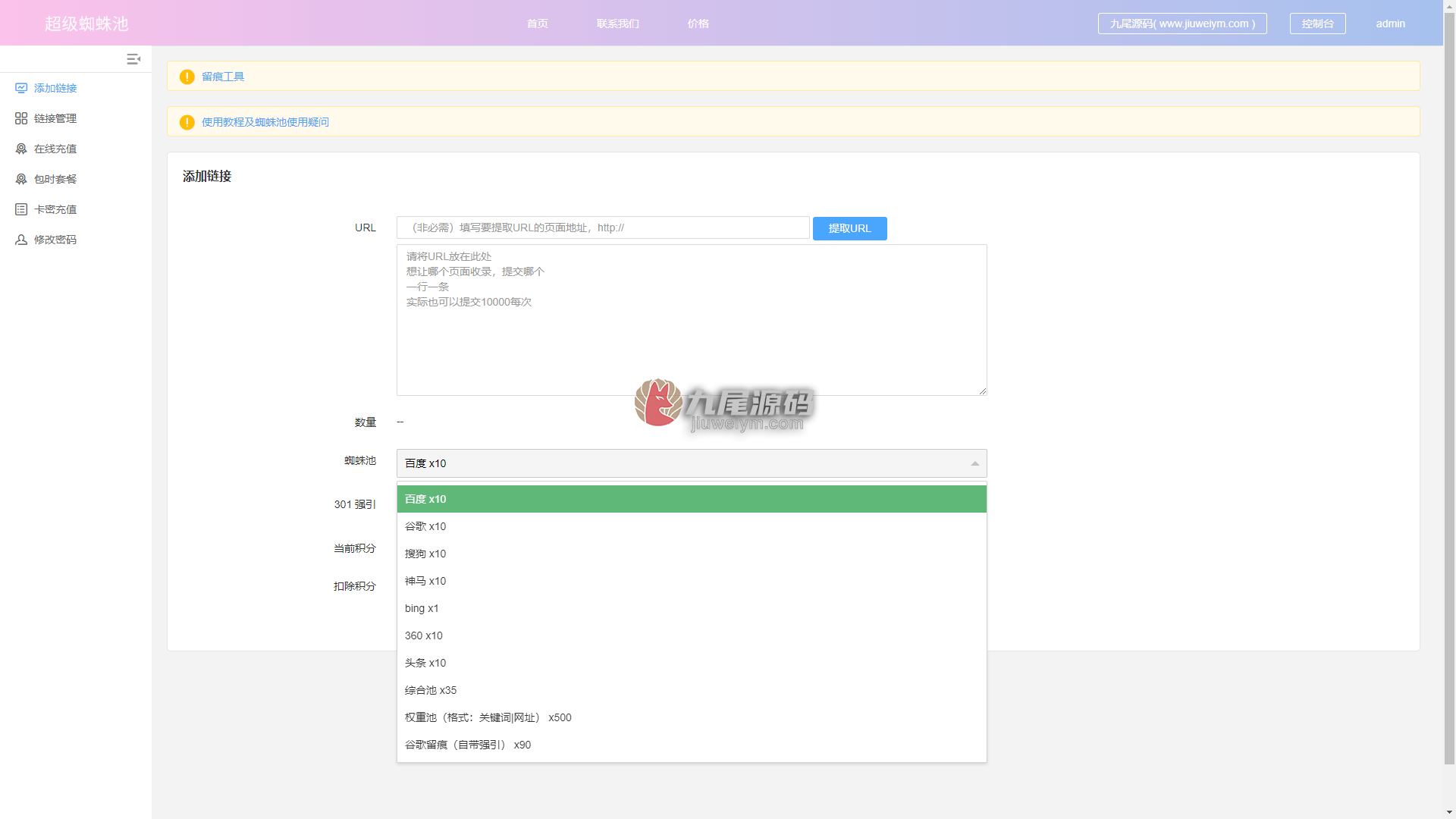Viewport: 1456px width, 819px height.
Task: Collapse the sidebar with the menu toggle icon
Action: point(133,59)
